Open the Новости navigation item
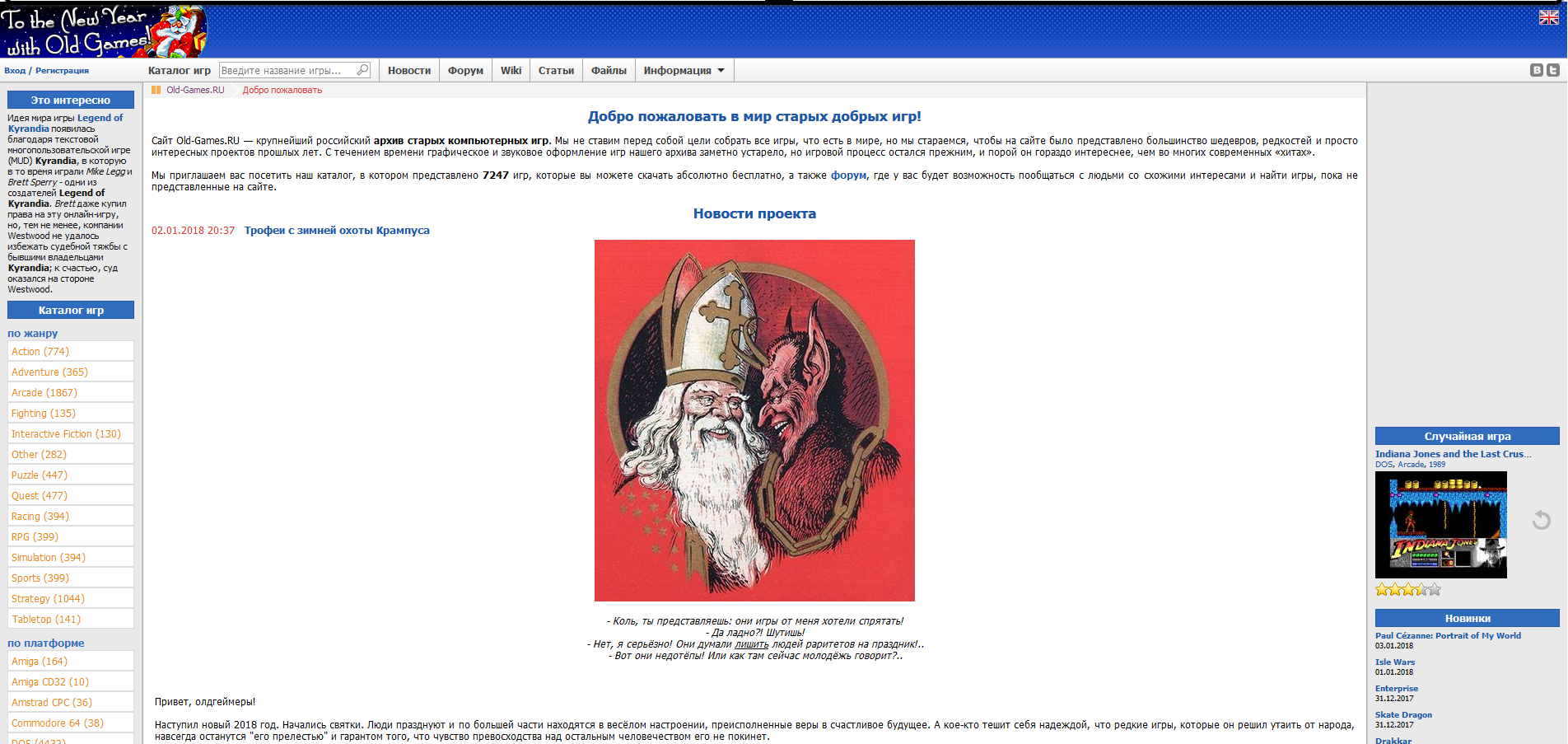This screenshot has height=744, width=1568. click(409, 70)
